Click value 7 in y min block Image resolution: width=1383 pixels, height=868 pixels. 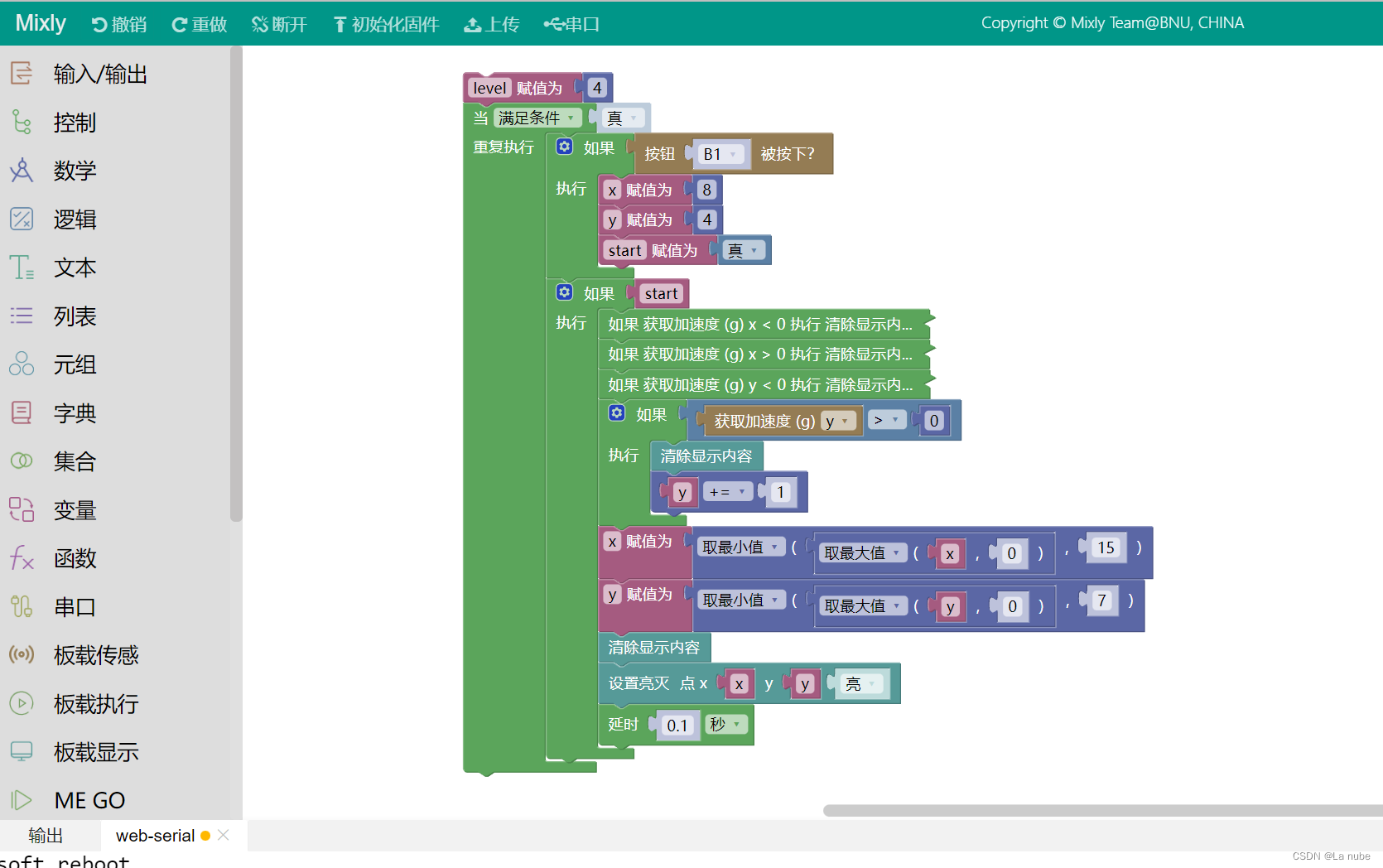pos(1101,600)
